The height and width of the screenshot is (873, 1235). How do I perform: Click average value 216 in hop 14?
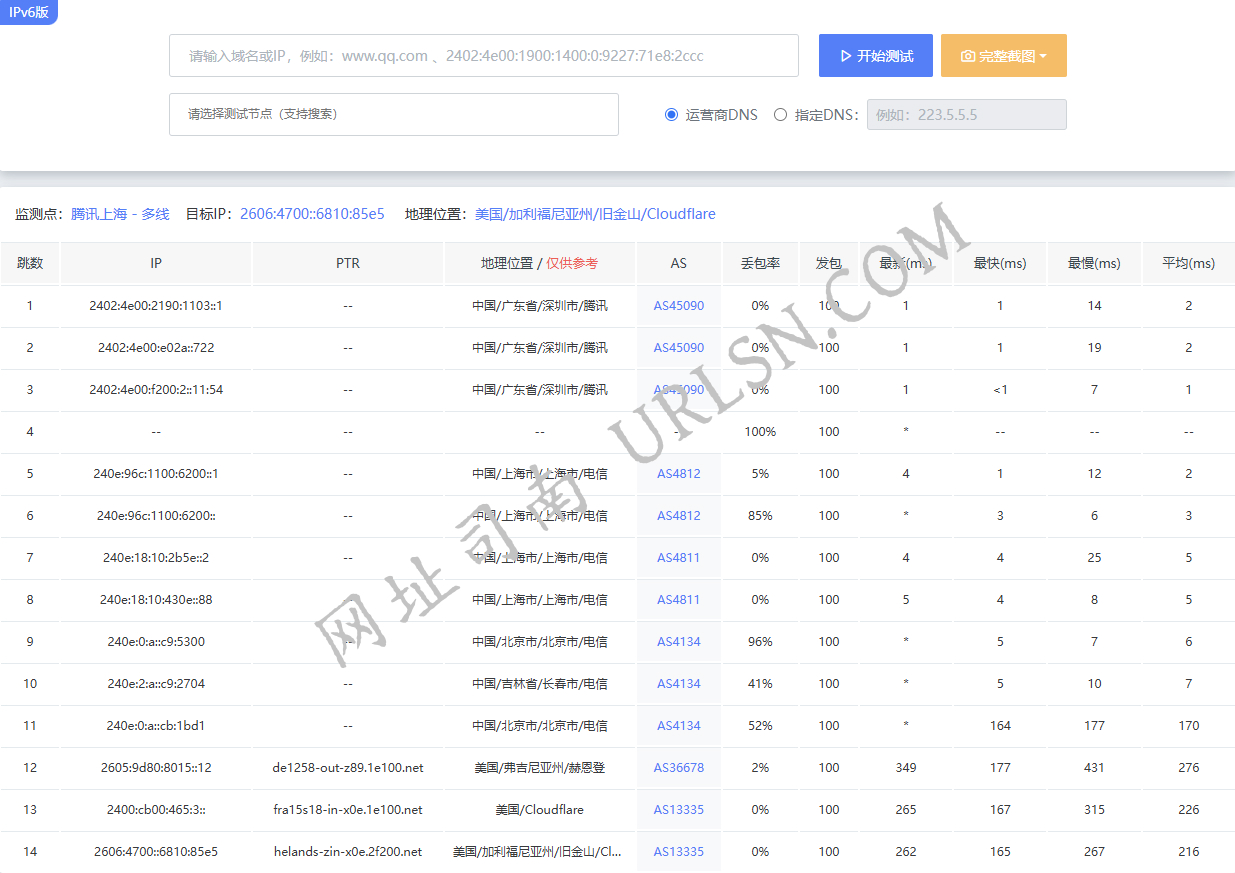click(x=1189, y=852)
